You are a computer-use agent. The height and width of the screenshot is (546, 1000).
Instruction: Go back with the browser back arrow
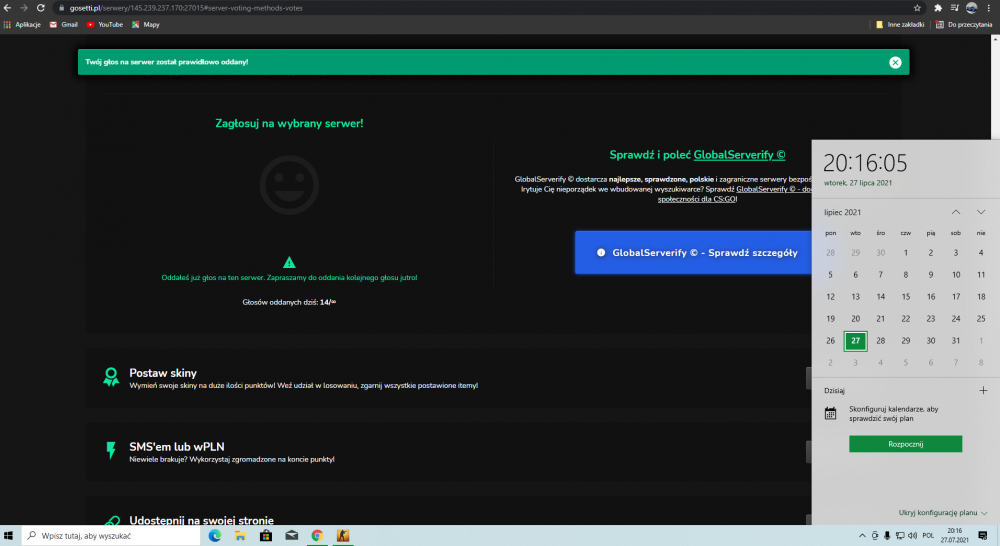pos(8,8)
